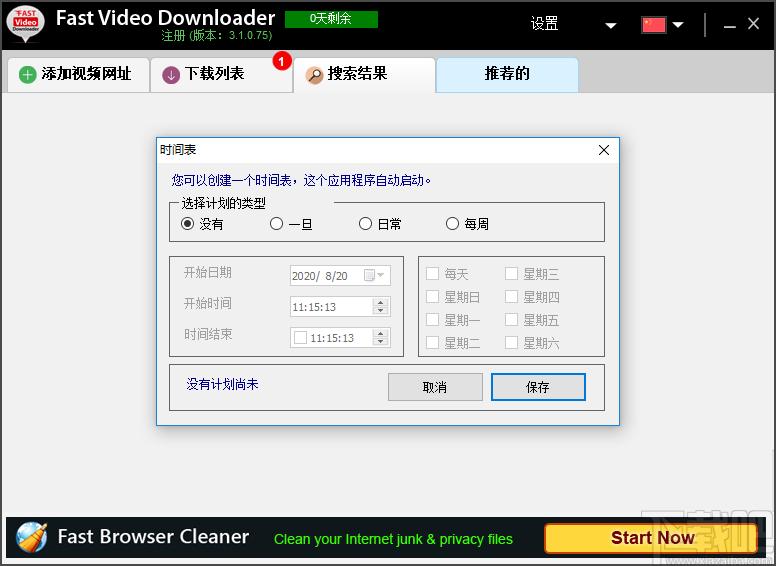Click the China flag language icon
Image resolution: width=776 pixels, height=566 pixels.
coord(654,25)
